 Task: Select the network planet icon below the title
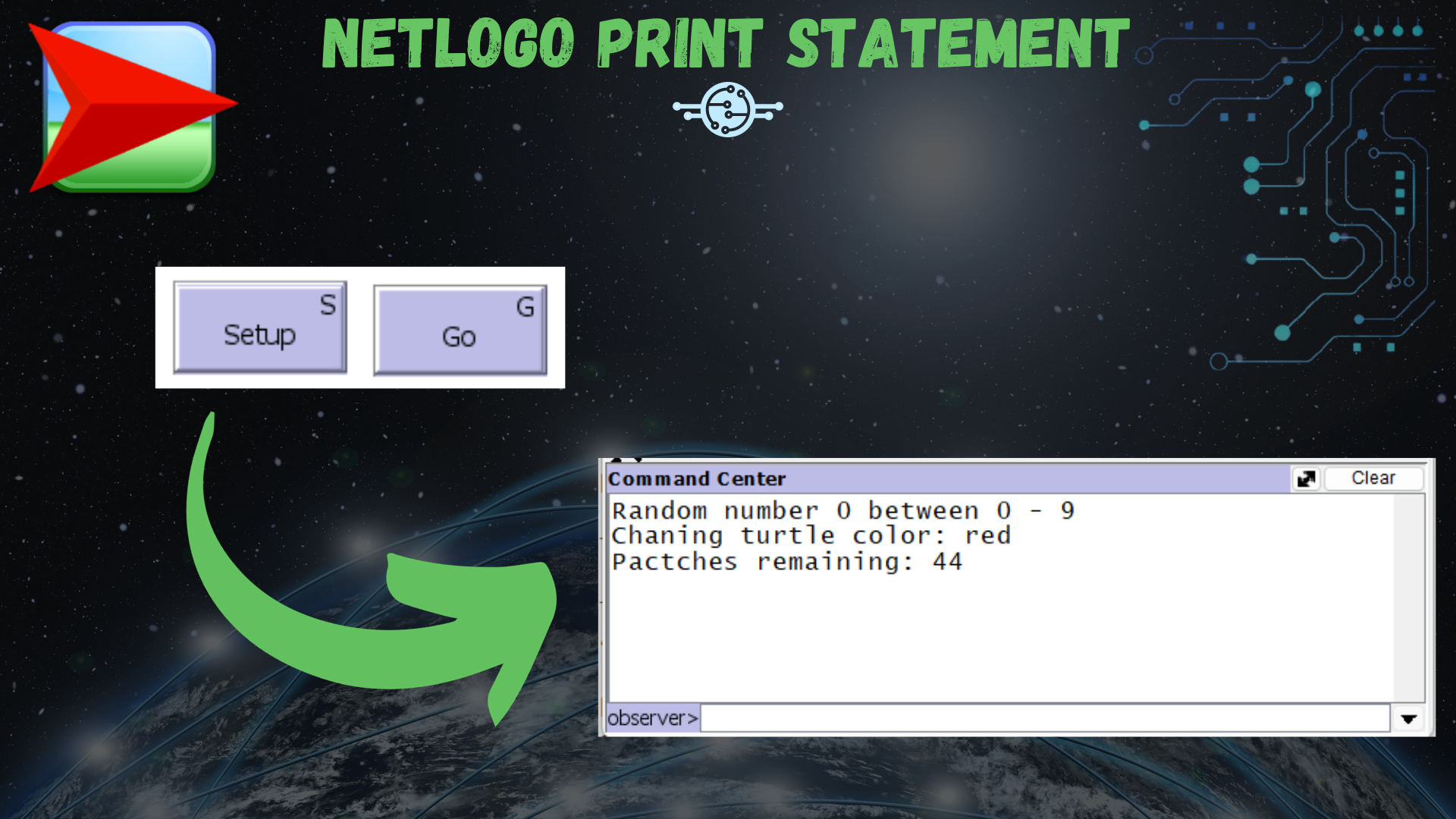(x=726, y=108)
